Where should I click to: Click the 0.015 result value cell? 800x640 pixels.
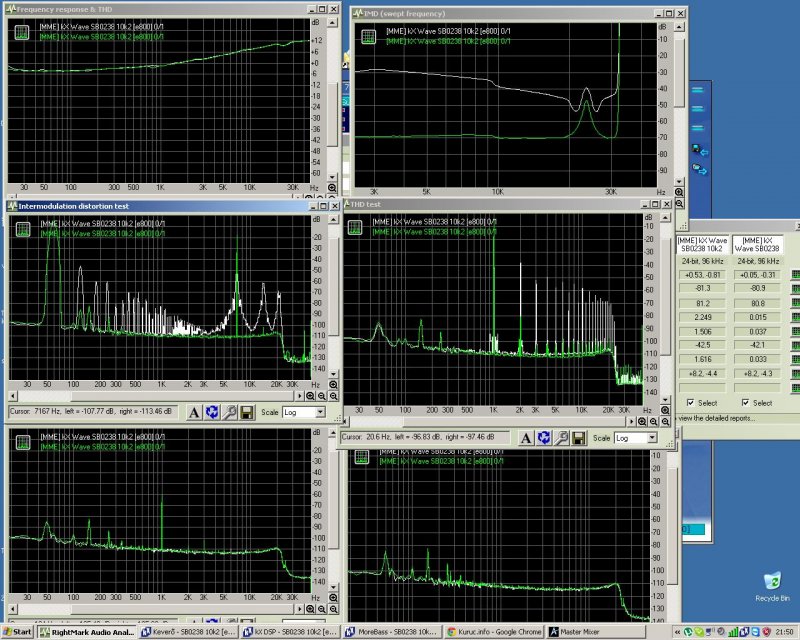click(x=758, y=317)
